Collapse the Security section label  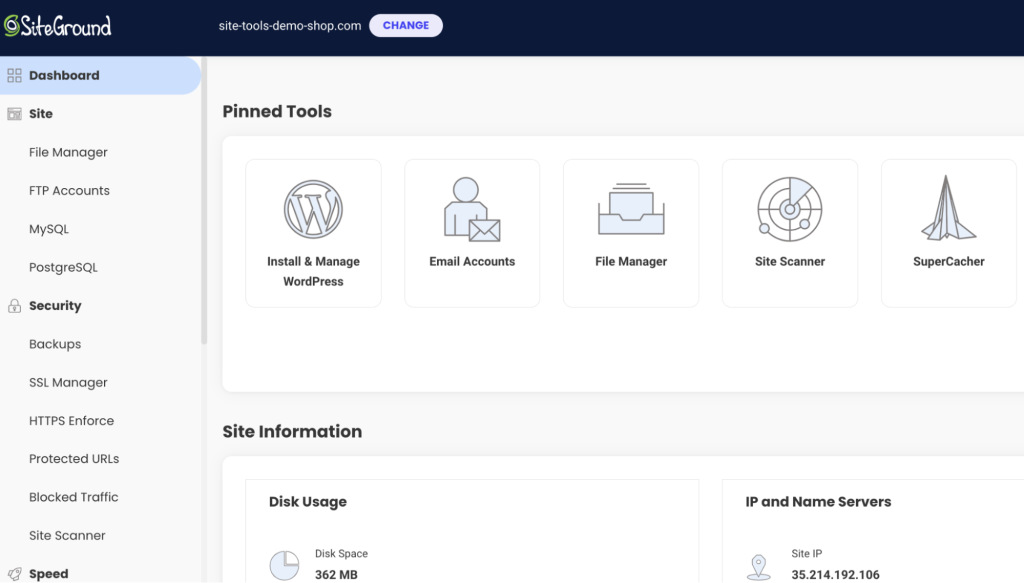click(x=55, y=306)
